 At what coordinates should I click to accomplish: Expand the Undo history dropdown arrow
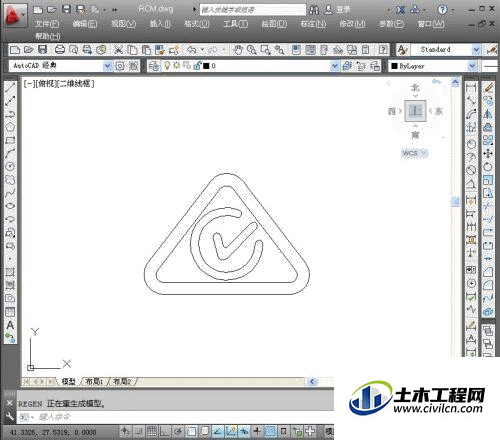click(202, 50)
